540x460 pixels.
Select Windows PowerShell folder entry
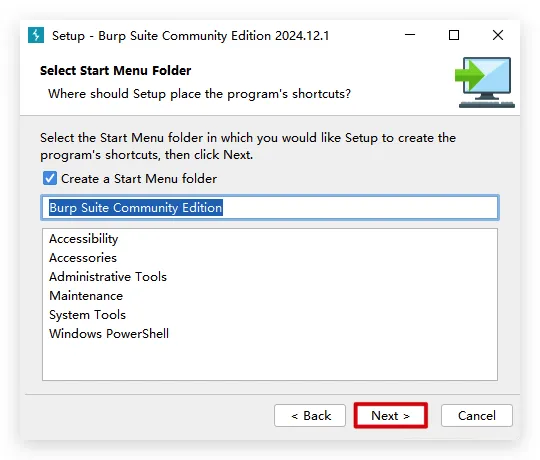pyautogui.click(x=109, y=334)
